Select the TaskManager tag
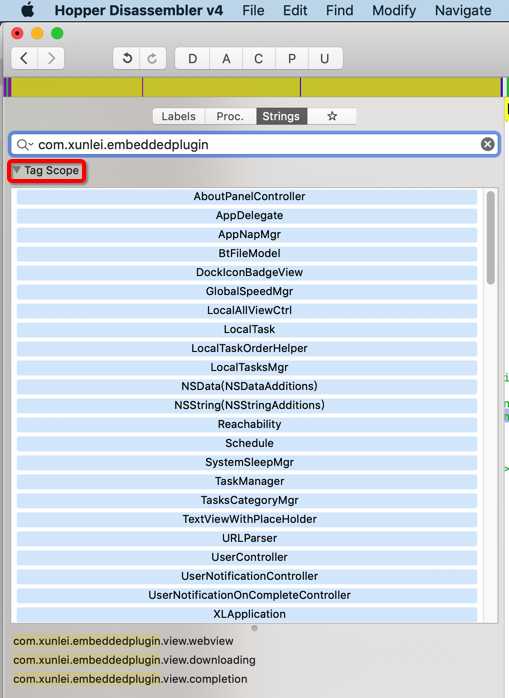This screenshot has height=698, width=509. 247,481
